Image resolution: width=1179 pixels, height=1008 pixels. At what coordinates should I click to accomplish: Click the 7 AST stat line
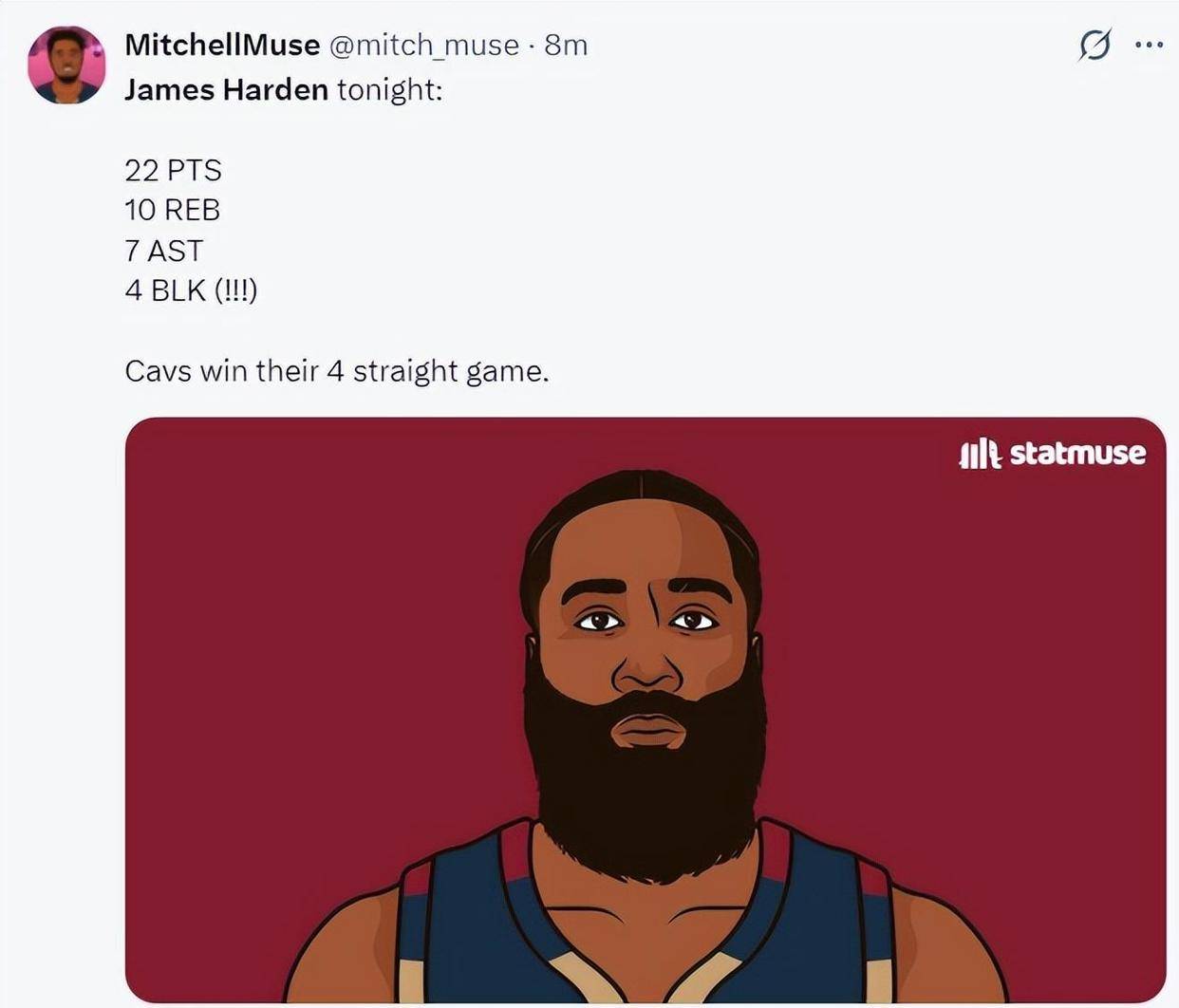click(x=163, y=251)
